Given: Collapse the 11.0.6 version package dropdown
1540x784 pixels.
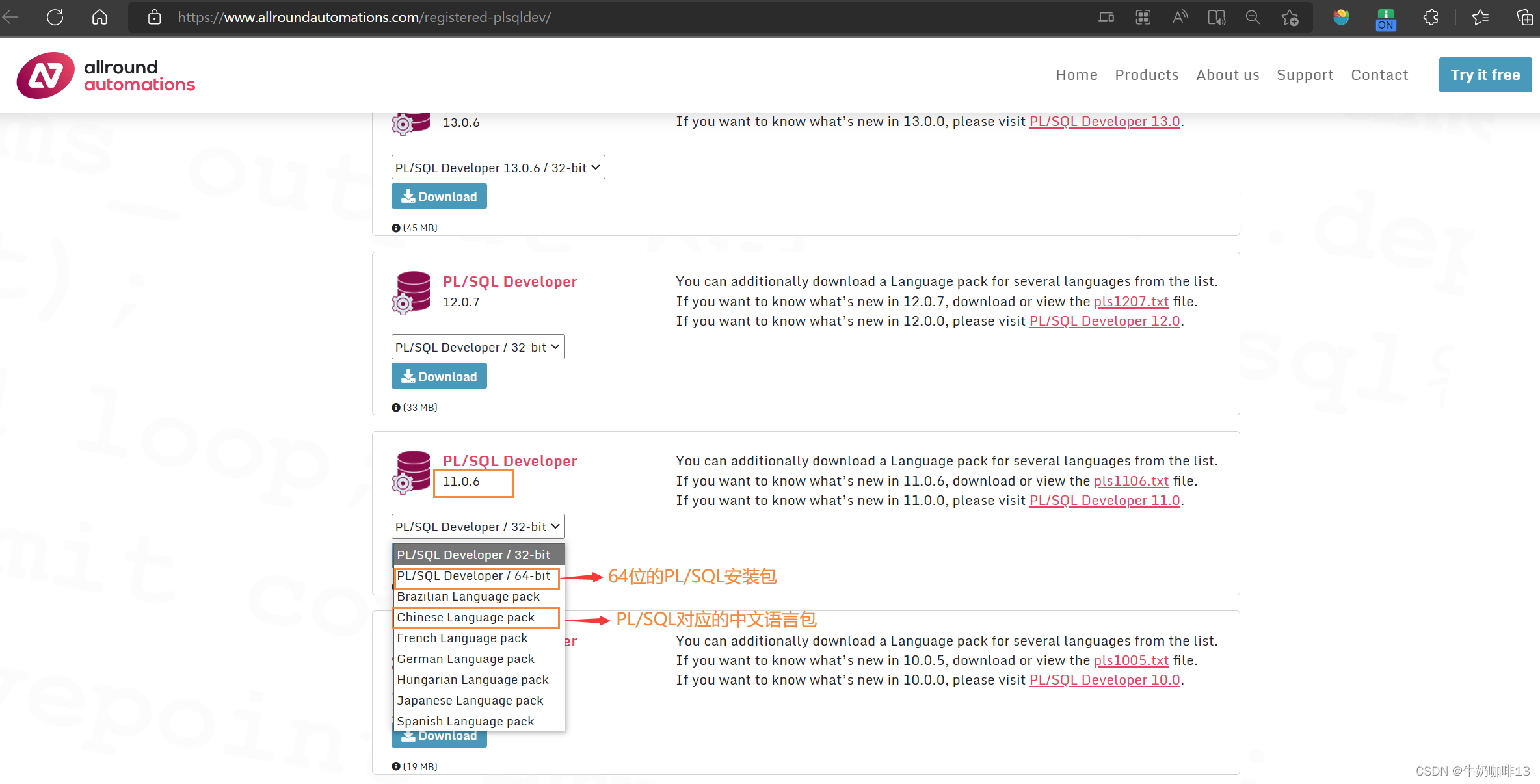Looking at the screenshot, I should coord(477,527).
